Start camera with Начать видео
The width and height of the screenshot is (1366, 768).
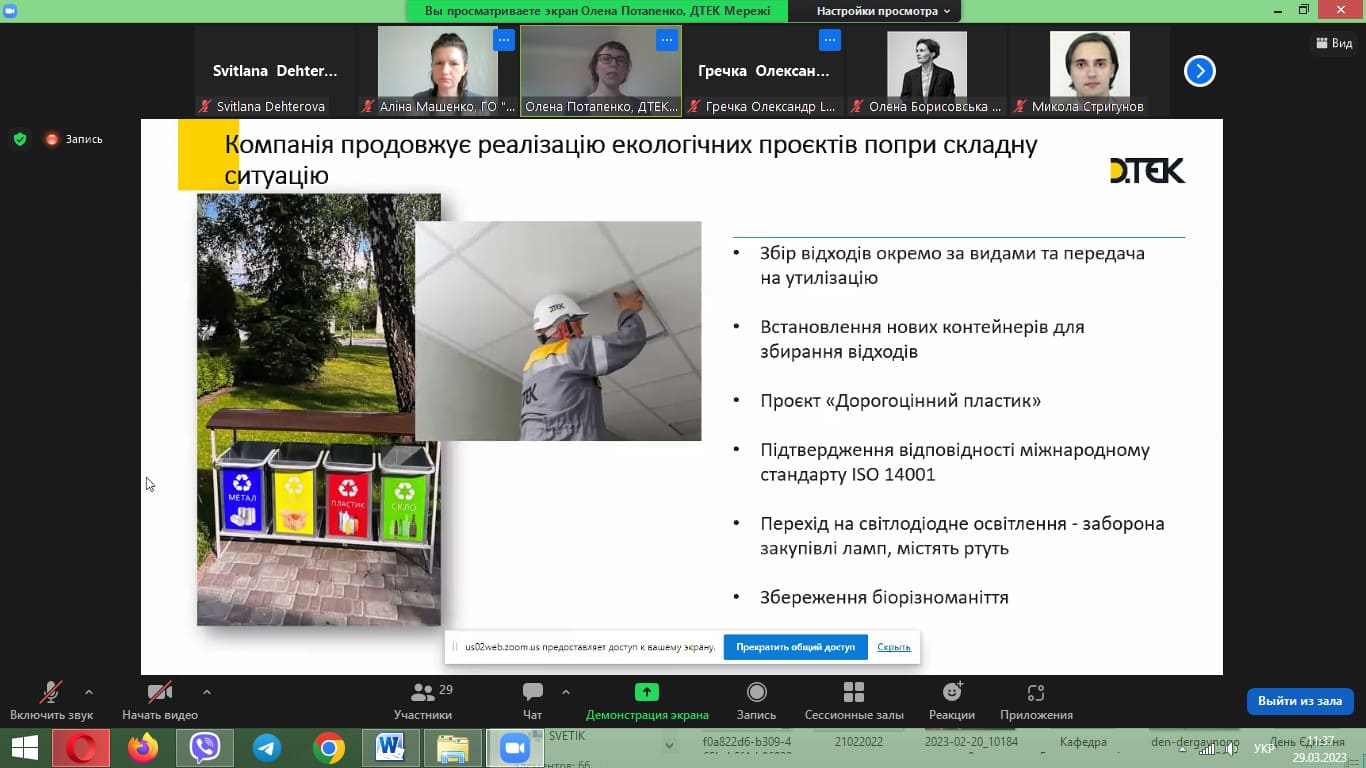[160, 701]
